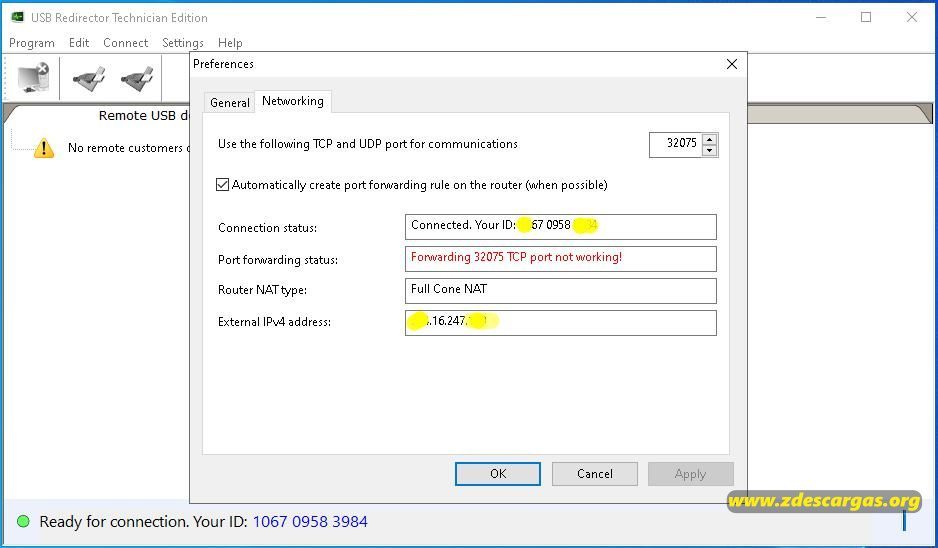Click the ID 1067 0958 3984 in status bar
The width and height of the screenshot is (938, 548).
[310, 522]
